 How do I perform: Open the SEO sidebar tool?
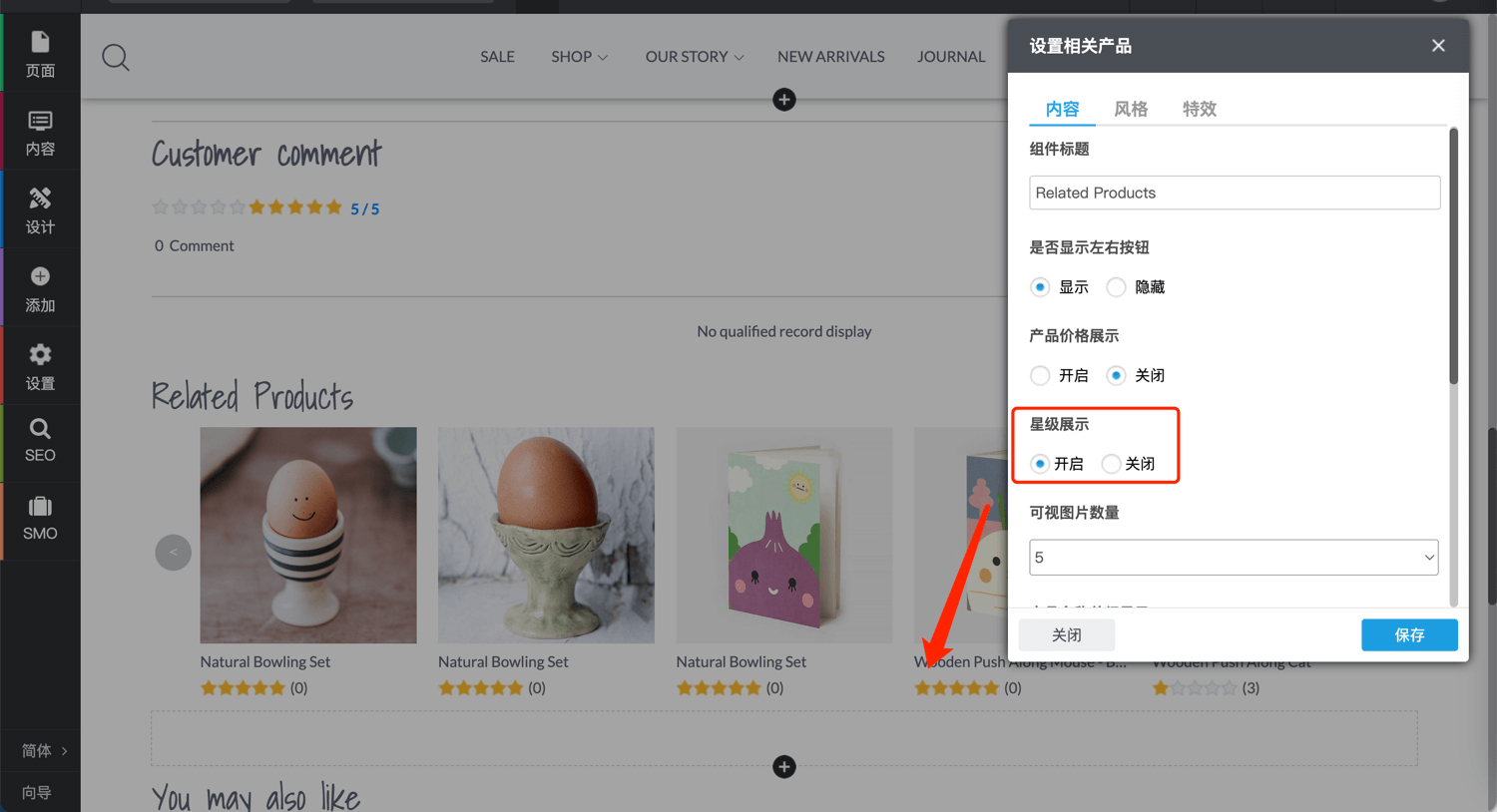[x=40, y=440]
